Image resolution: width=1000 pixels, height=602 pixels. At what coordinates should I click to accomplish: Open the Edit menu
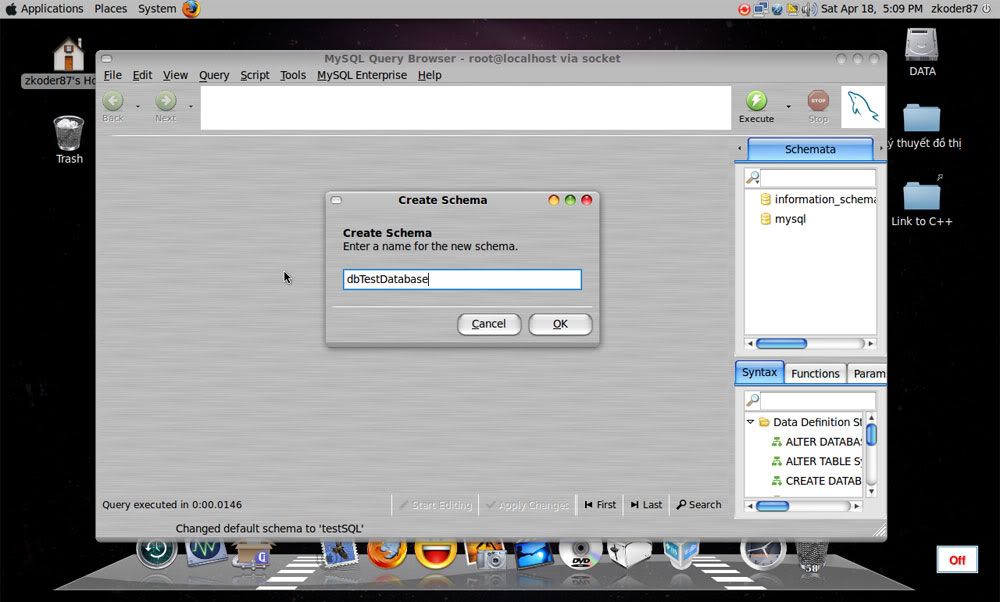click(x=142, y=75)
